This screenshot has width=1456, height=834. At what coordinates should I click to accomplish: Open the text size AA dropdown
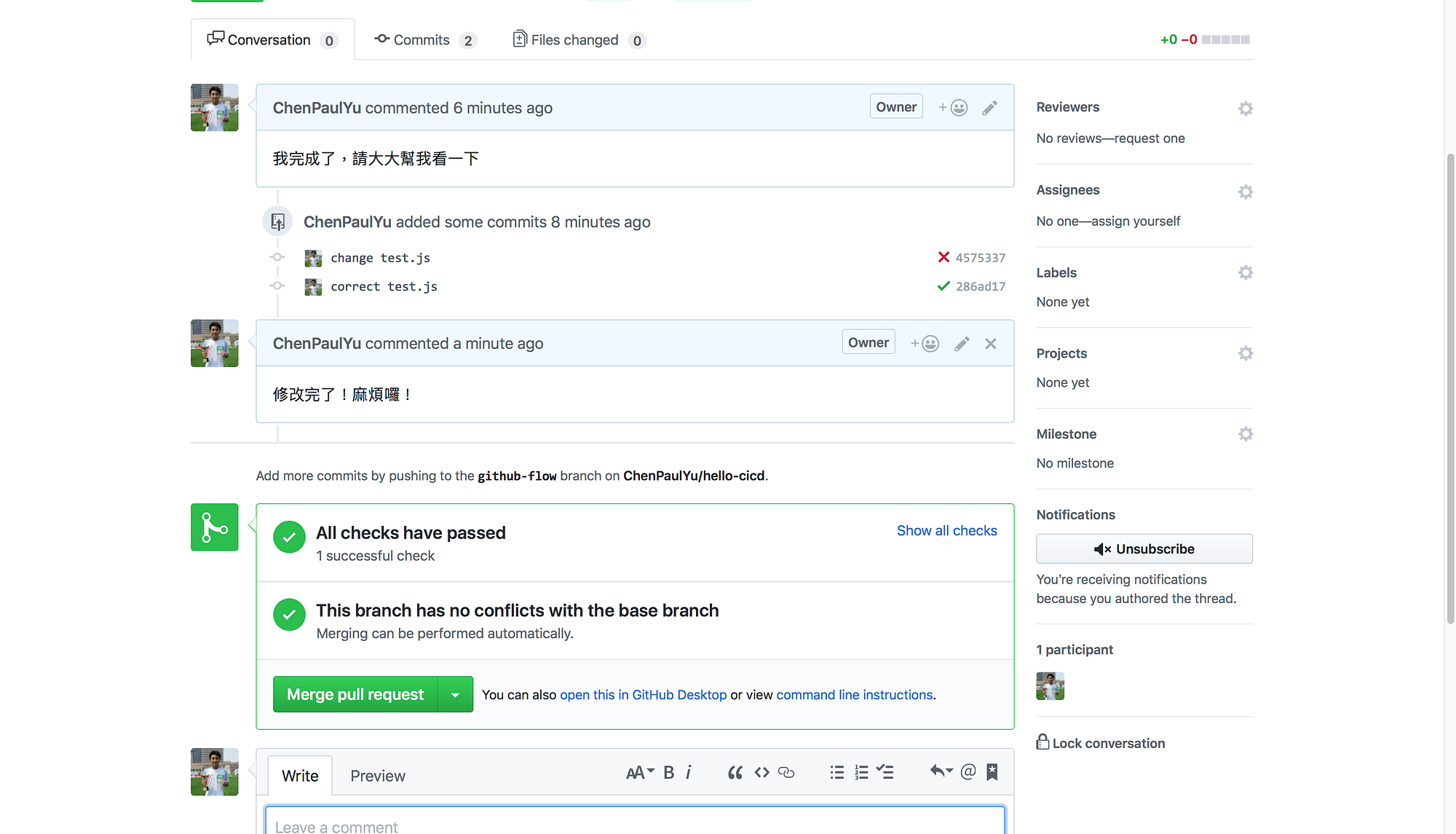(639, 772)
